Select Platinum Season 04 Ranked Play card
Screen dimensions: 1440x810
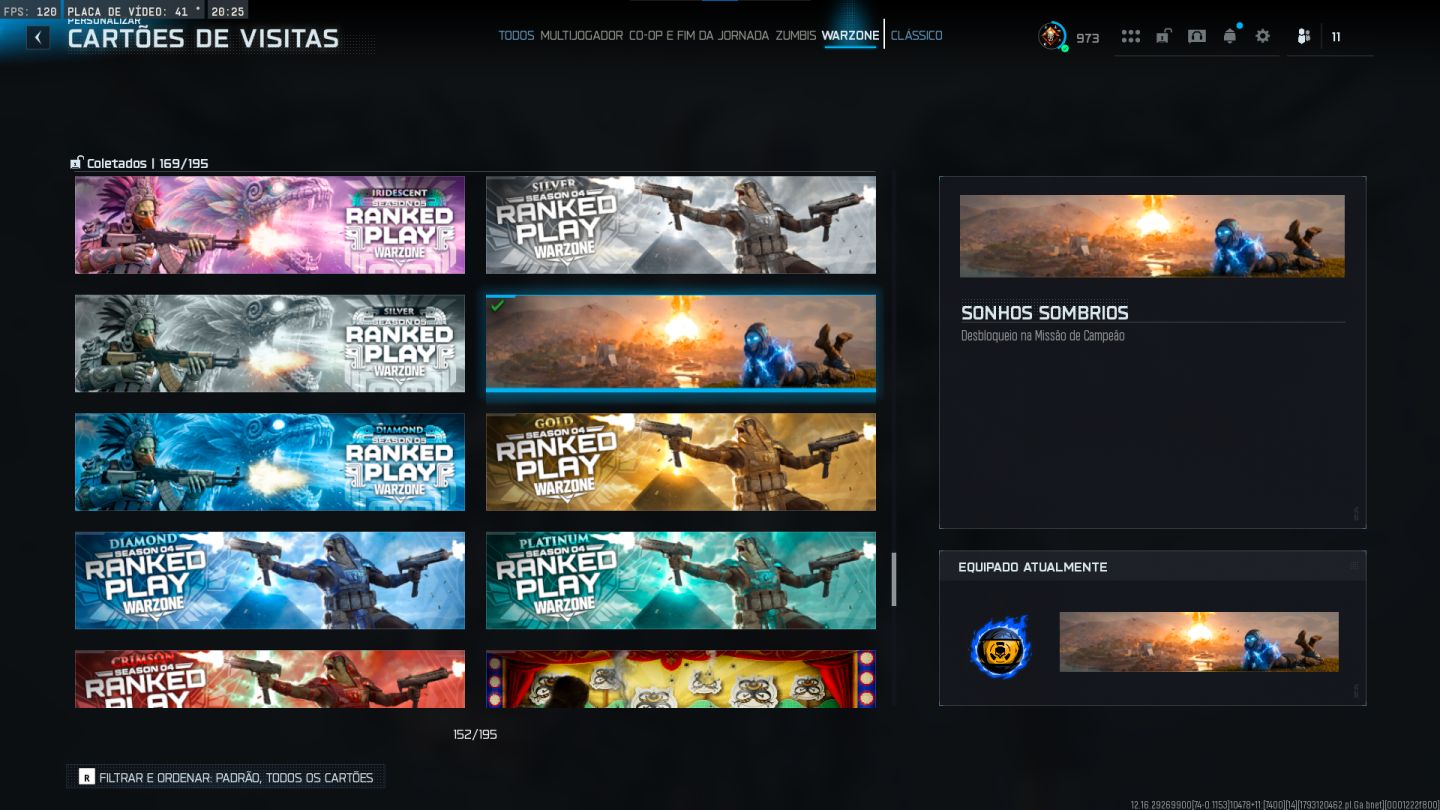point(681,580)
